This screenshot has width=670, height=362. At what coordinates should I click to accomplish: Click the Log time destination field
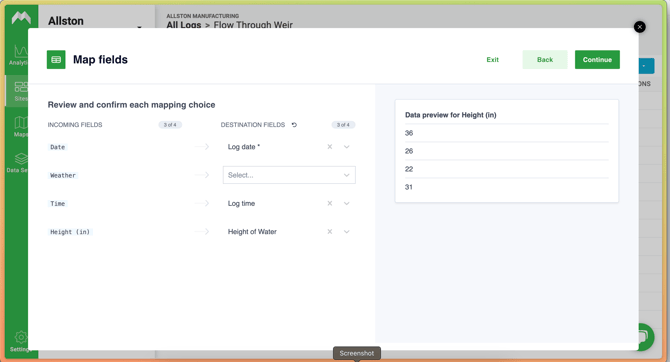pos(289,203)
